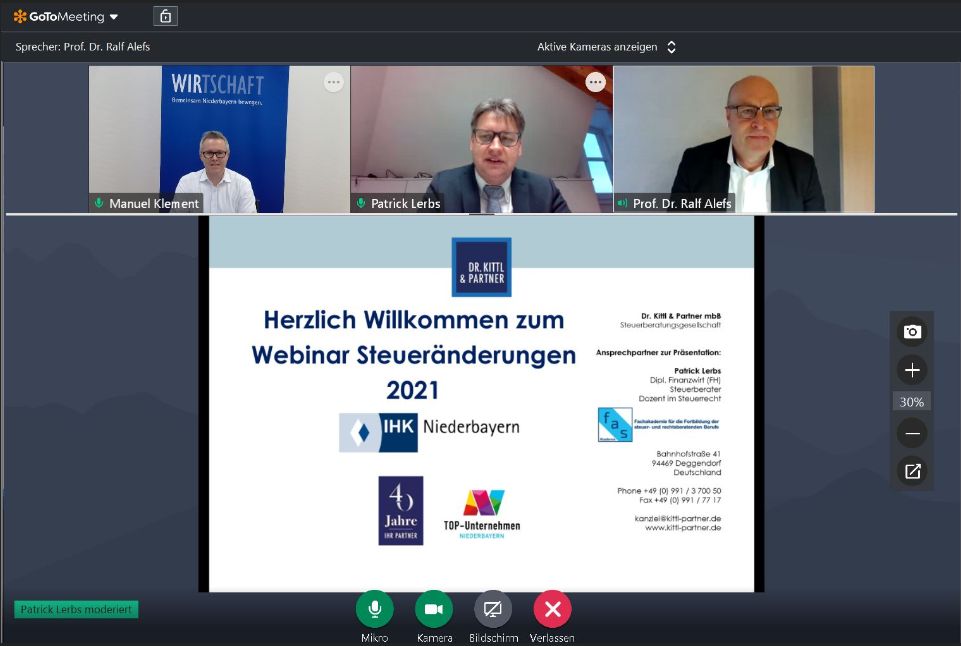Open options menu on Manuel Klement's video

pos(333,83)
